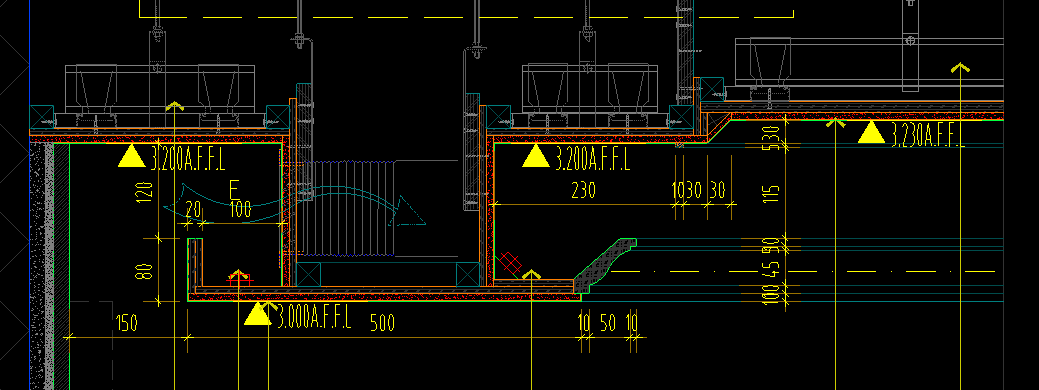Select the red cross-hatched diamond symbol
Viewport: 1039px width, 390px height.
[x=510, y=263]
